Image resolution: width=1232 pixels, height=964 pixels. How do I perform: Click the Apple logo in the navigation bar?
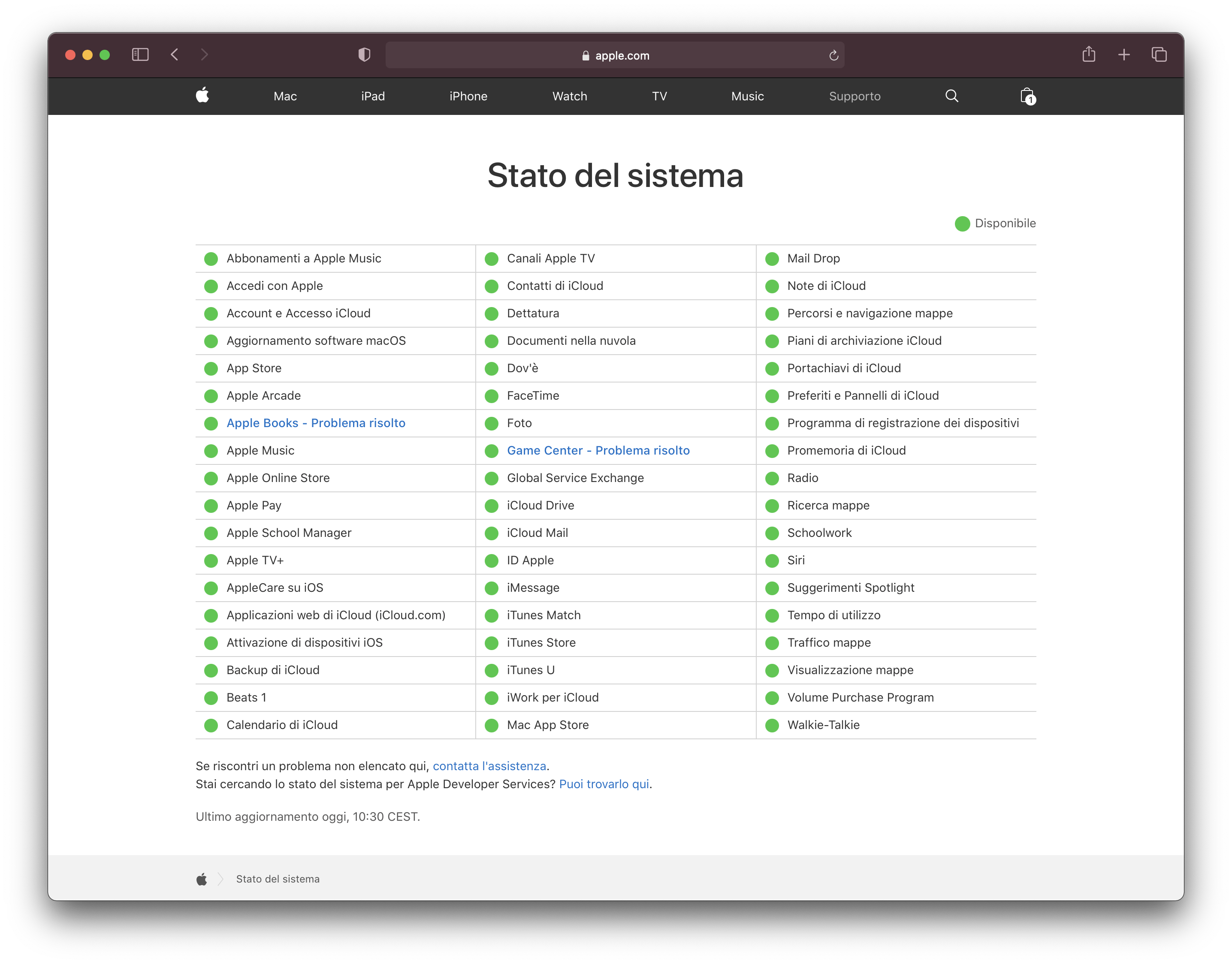point(202,96)
